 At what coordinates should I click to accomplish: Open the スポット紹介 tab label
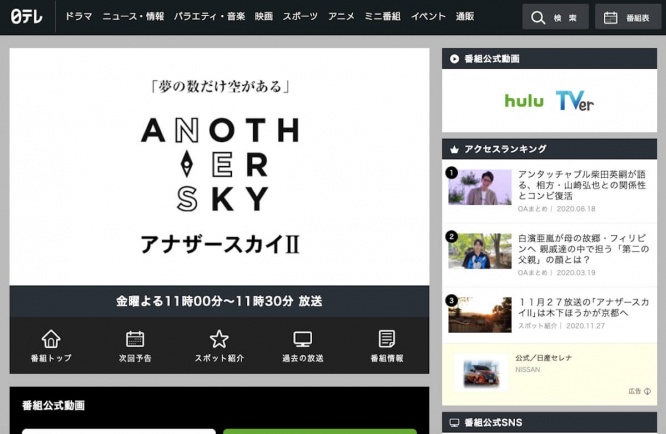[x=219, y=358]
